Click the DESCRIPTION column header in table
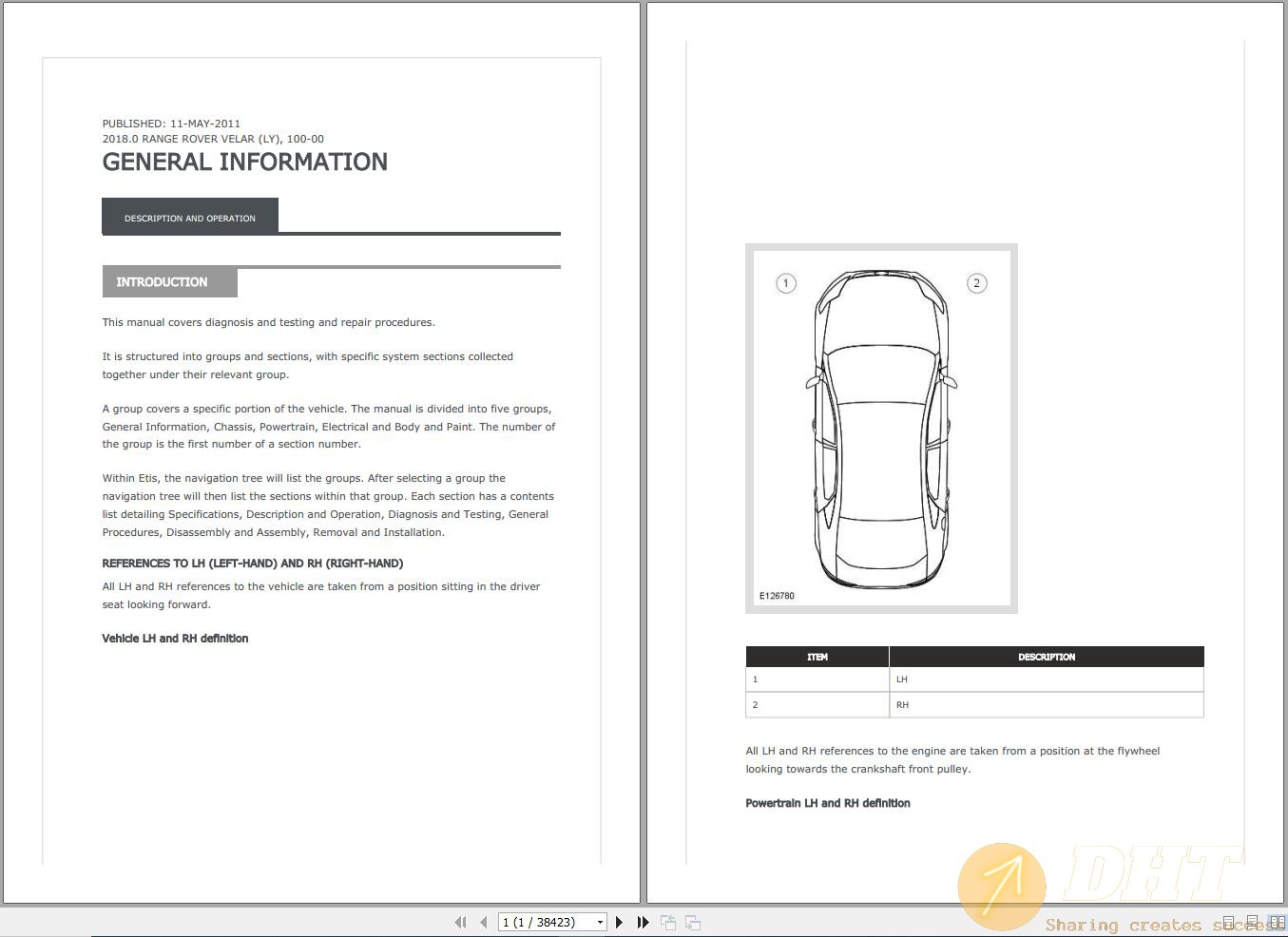The image size is (1288, 937). (x=1047, y=657)
